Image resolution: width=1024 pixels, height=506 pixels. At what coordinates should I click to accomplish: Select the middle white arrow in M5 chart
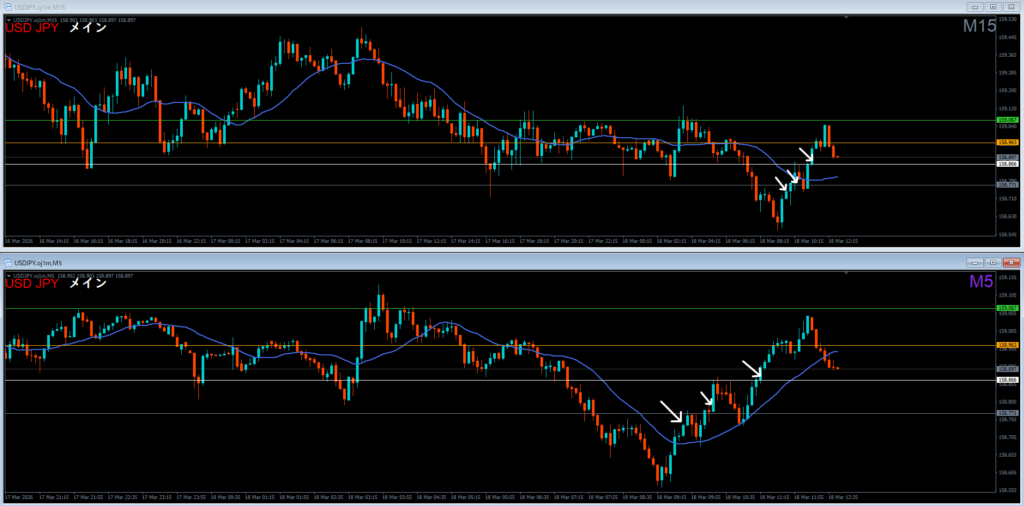[x=707, y=399]
